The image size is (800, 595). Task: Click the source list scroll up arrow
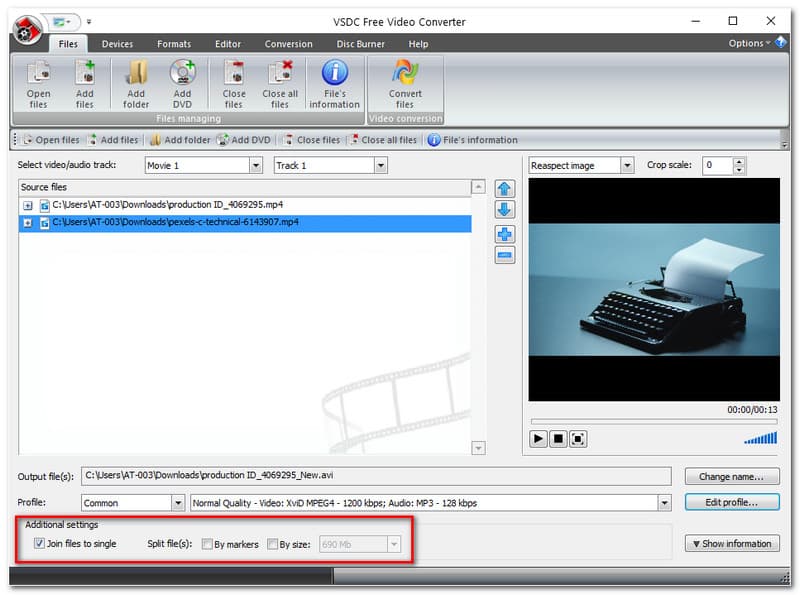pos(478,187)
